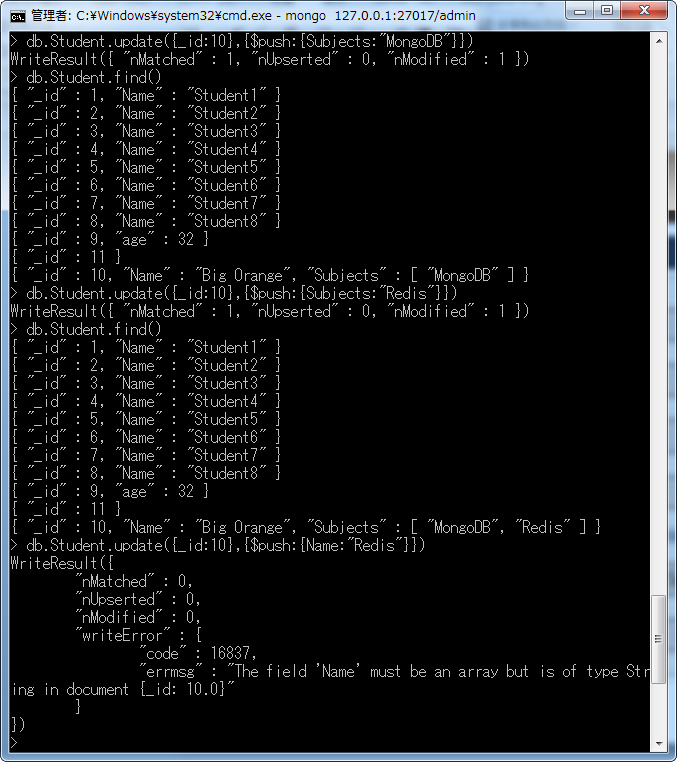Click the empty scrollbar track above thumb
677x762 pixels.
coord(659,321)
